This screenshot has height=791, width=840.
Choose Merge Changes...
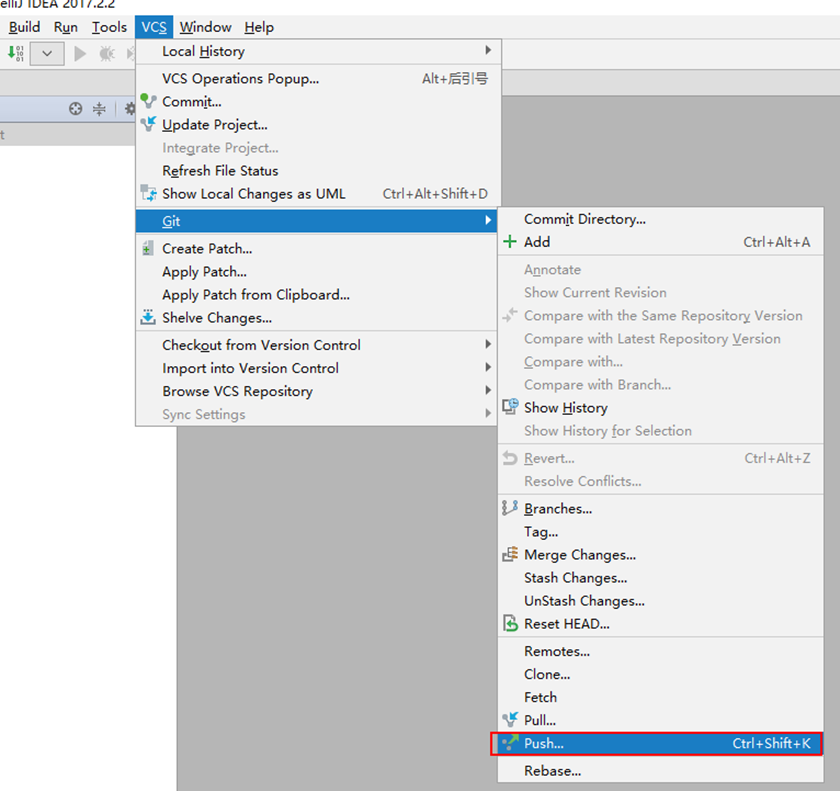(661, 555)
